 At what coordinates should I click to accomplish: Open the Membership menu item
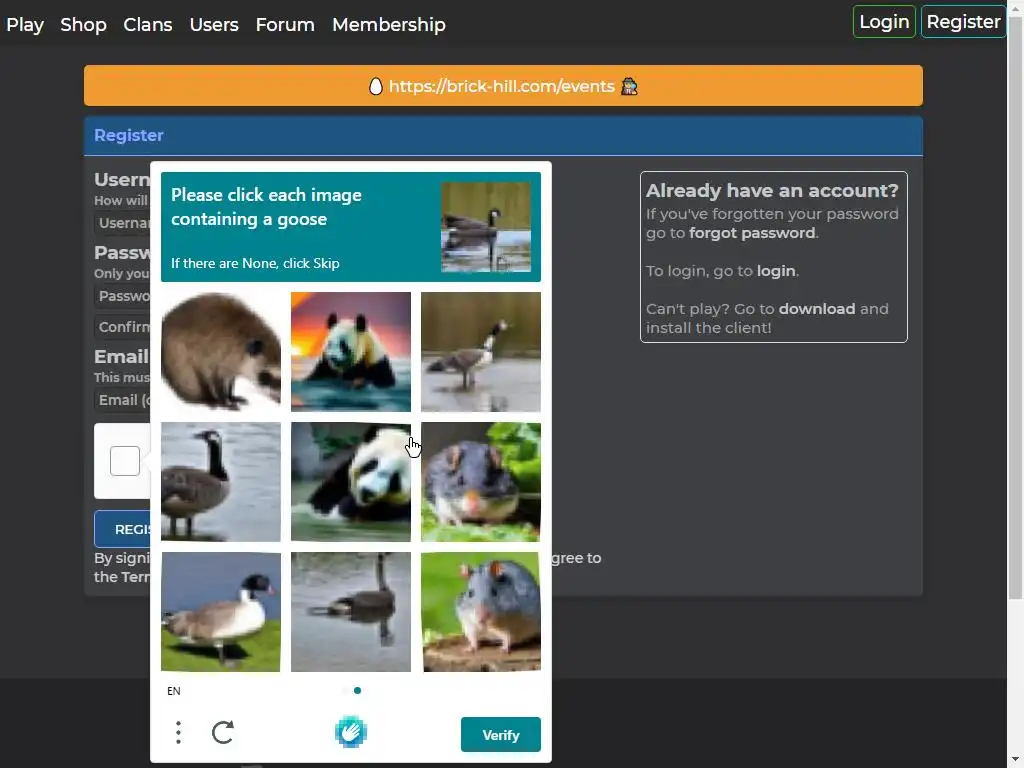point(389,25)
